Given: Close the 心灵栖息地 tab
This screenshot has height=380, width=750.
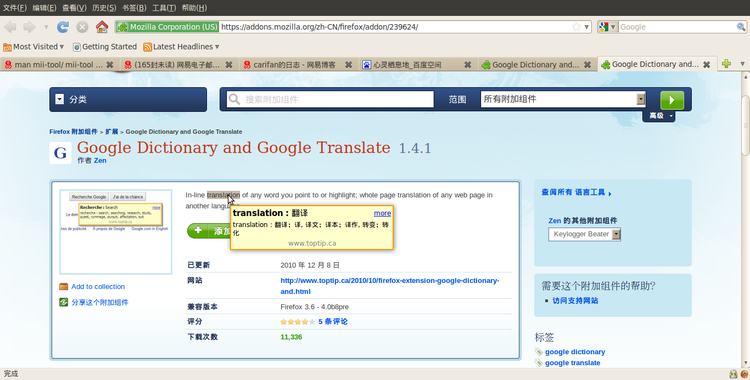Looking at the screenshot, I should [468, 64].
